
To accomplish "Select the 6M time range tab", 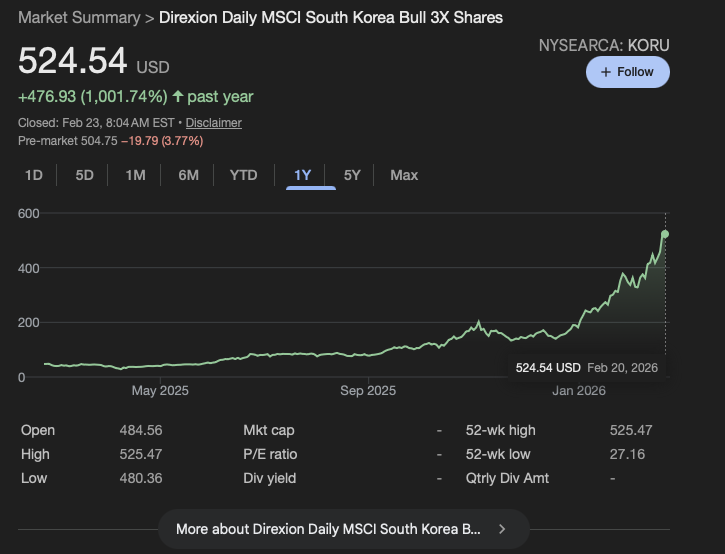I will (189, 175).
